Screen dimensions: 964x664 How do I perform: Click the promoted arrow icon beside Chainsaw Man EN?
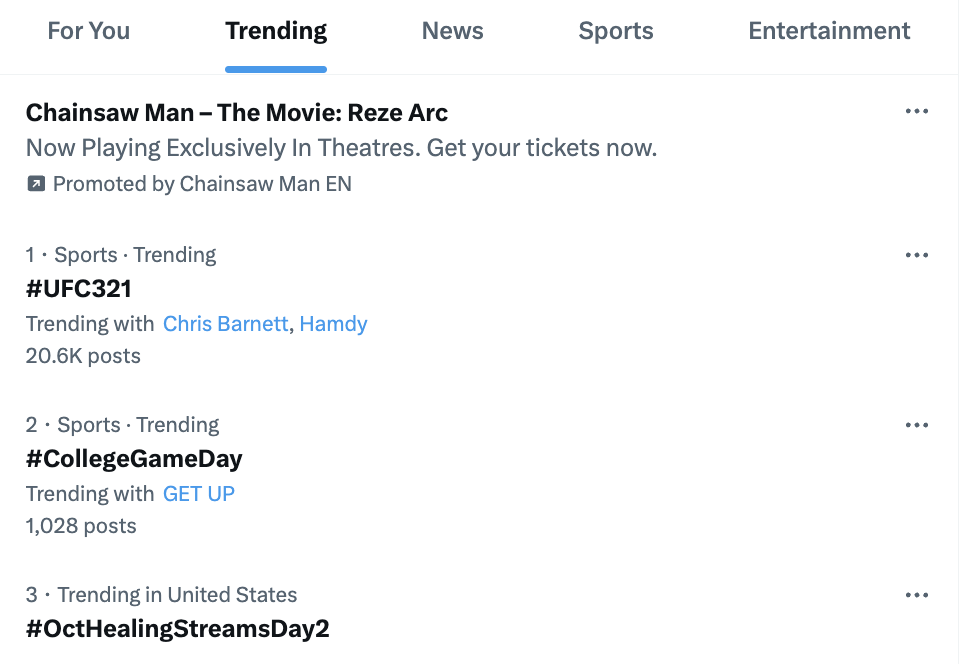point(36,184)
